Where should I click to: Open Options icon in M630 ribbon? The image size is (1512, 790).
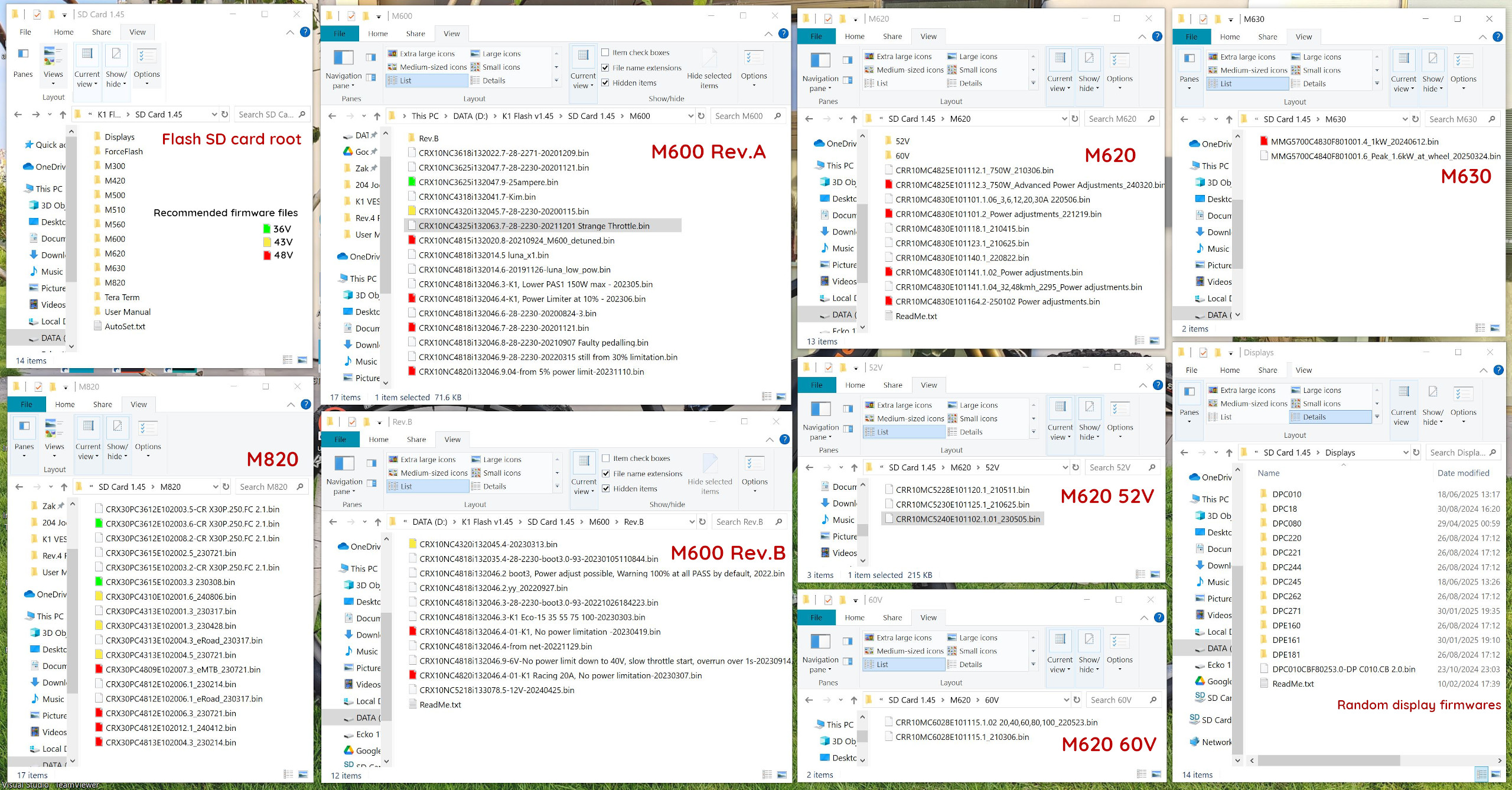point(1463,60)
